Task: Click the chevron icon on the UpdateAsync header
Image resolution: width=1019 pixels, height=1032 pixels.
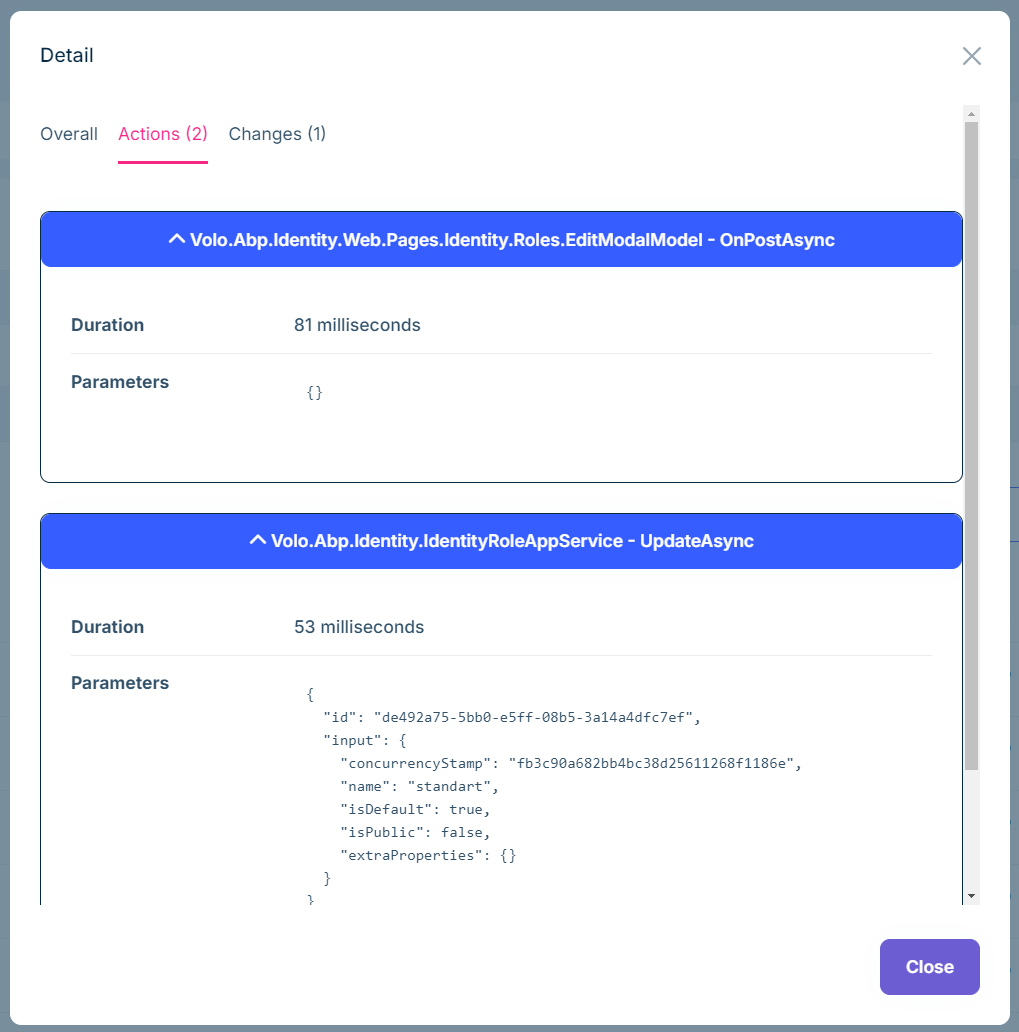Action: 257,541
